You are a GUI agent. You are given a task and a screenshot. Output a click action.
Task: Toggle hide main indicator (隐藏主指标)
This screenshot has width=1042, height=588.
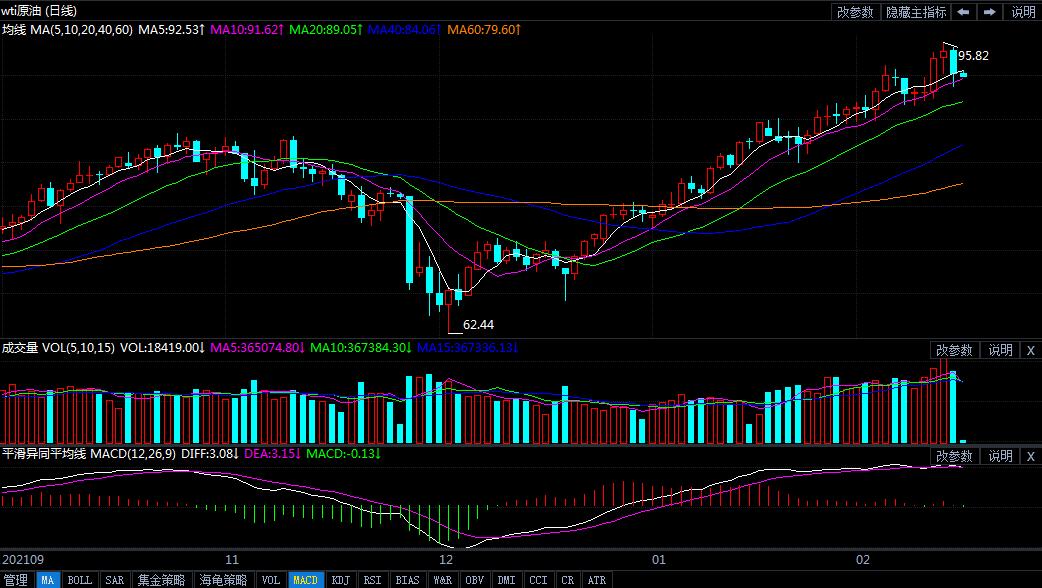pyautogui.click(x=916, y=12)
